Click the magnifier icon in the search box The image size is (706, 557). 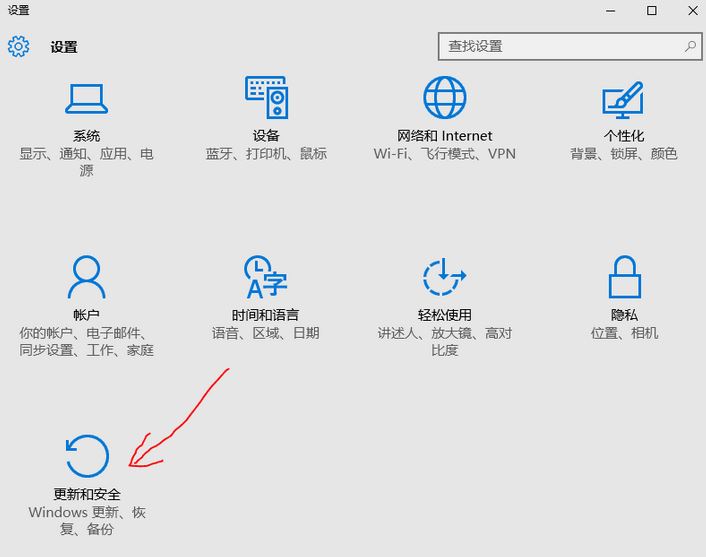click(x=689, y=46)
